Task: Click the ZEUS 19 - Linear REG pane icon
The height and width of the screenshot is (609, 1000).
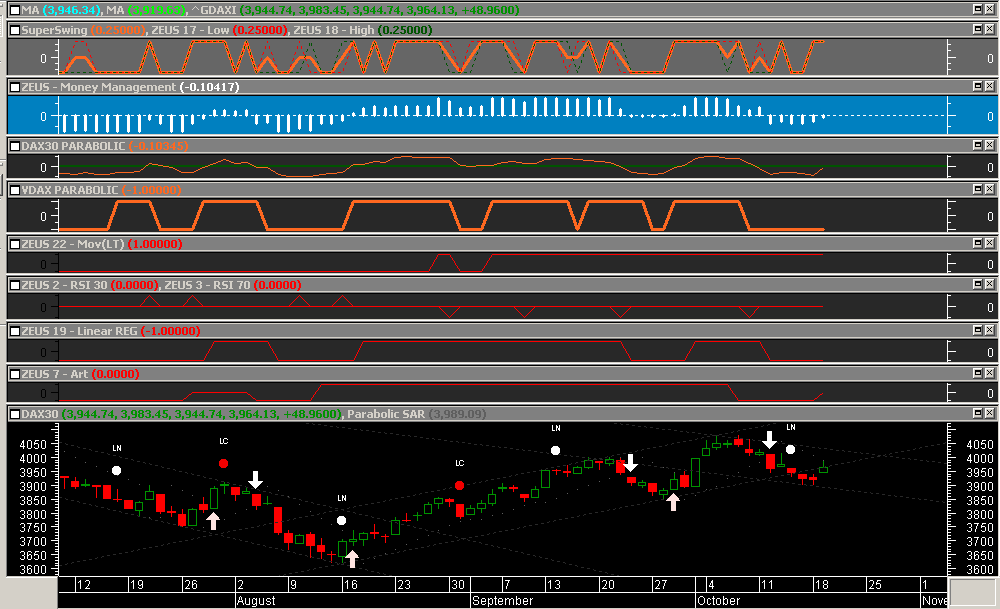Action: pos(14,331)
